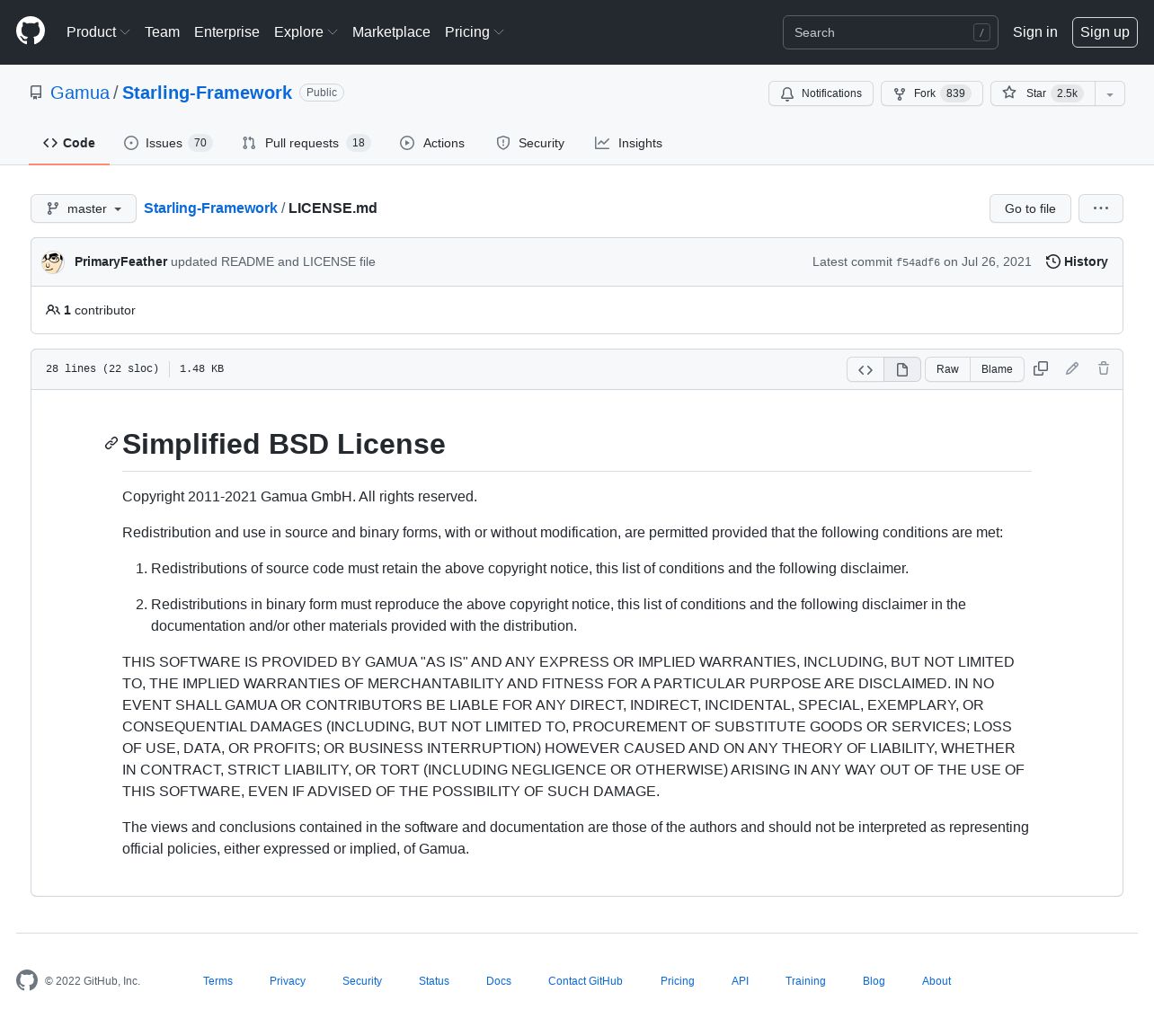Open Starling-Framework repository title link

207,93
